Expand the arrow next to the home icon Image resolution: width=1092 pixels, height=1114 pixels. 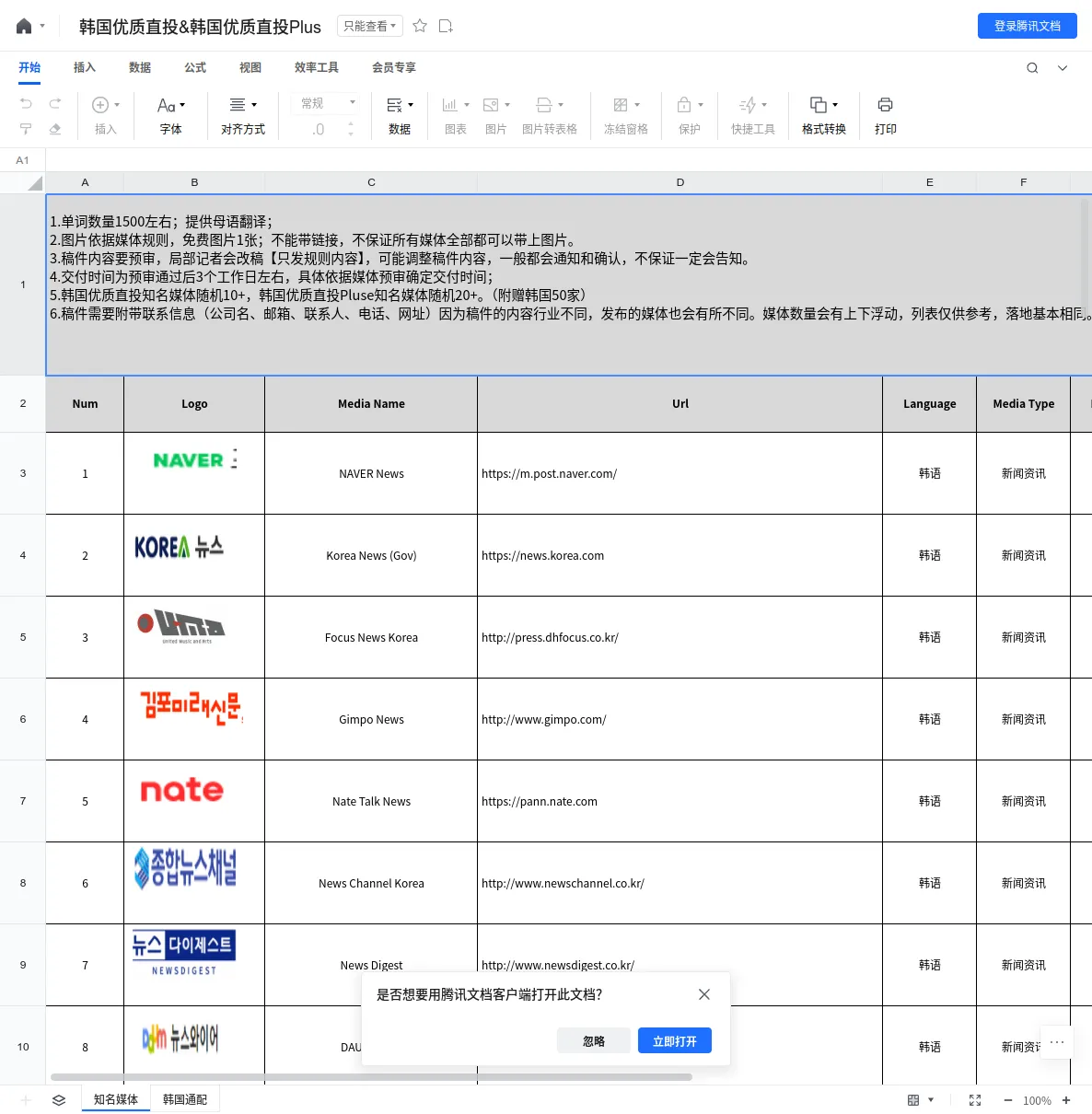click(42, 27)
